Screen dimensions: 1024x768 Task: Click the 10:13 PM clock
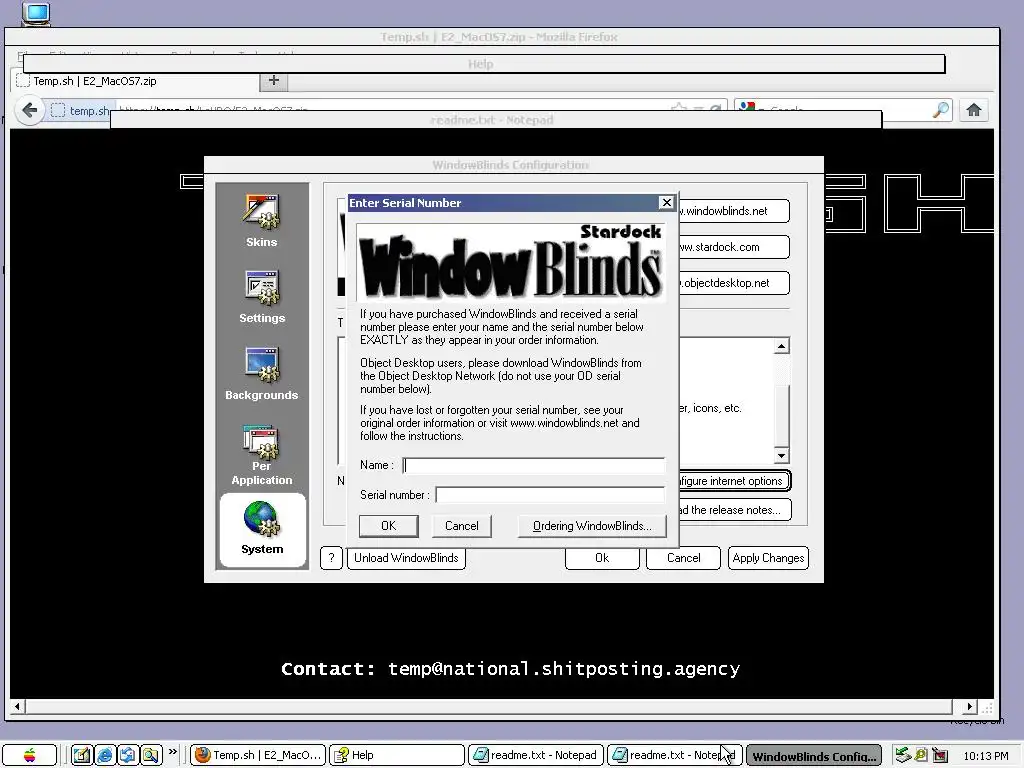tap(985, 756)
